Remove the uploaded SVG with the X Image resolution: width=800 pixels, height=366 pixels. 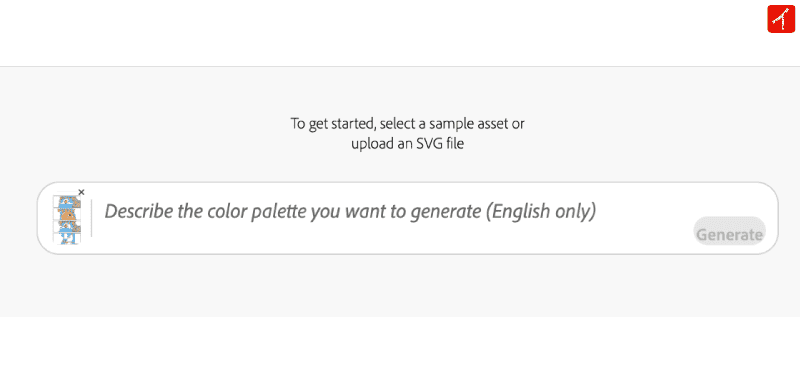coord(81,192)
